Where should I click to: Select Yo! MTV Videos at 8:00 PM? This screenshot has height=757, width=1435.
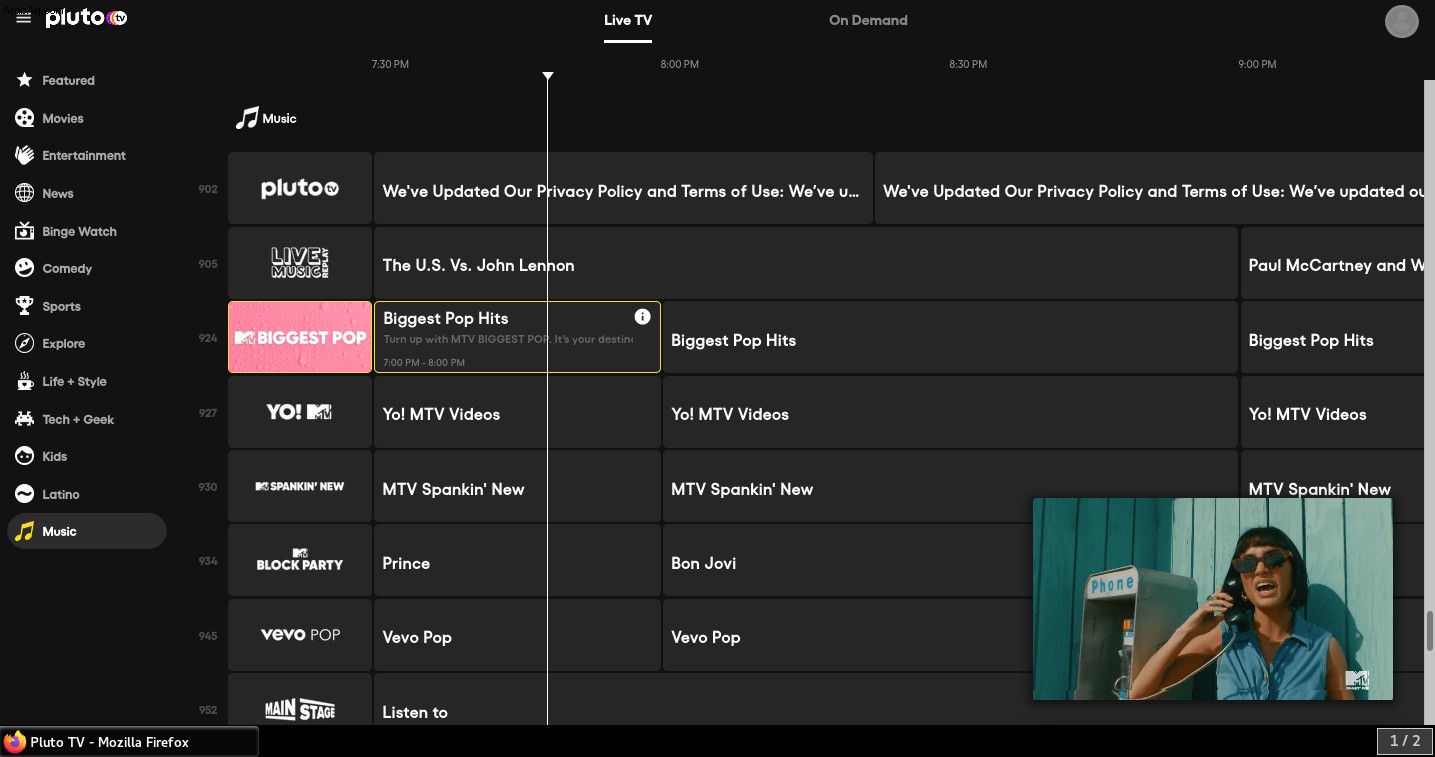tap(950, 412)
